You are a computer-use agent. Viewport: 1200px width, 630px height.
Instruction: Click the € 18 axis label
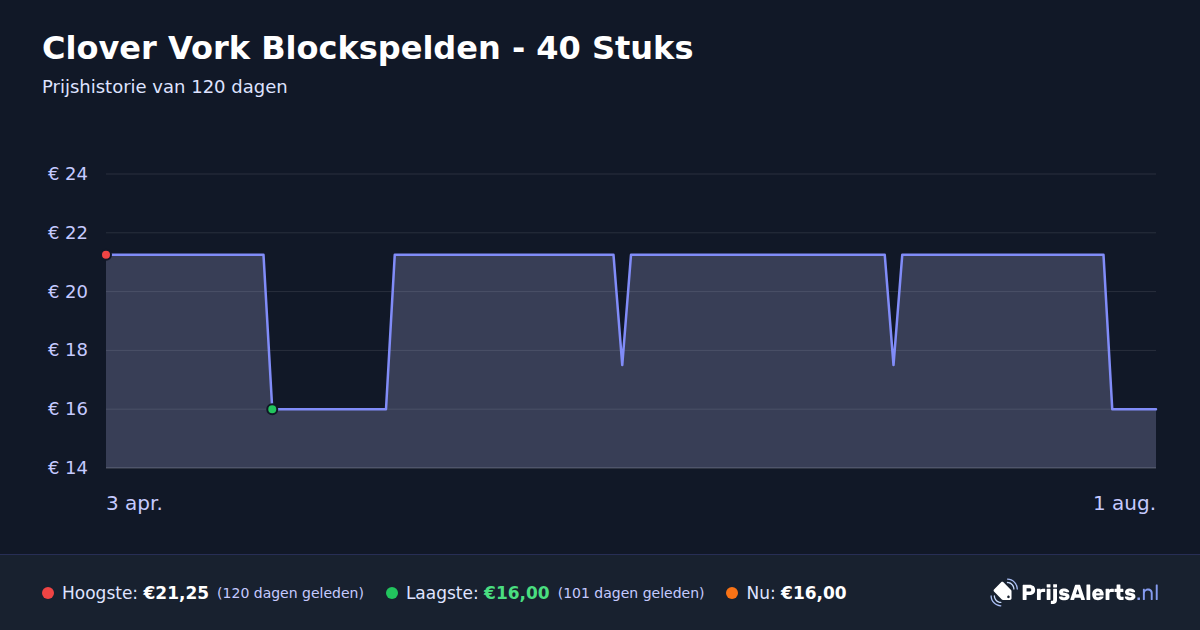(x=68, y=350)
